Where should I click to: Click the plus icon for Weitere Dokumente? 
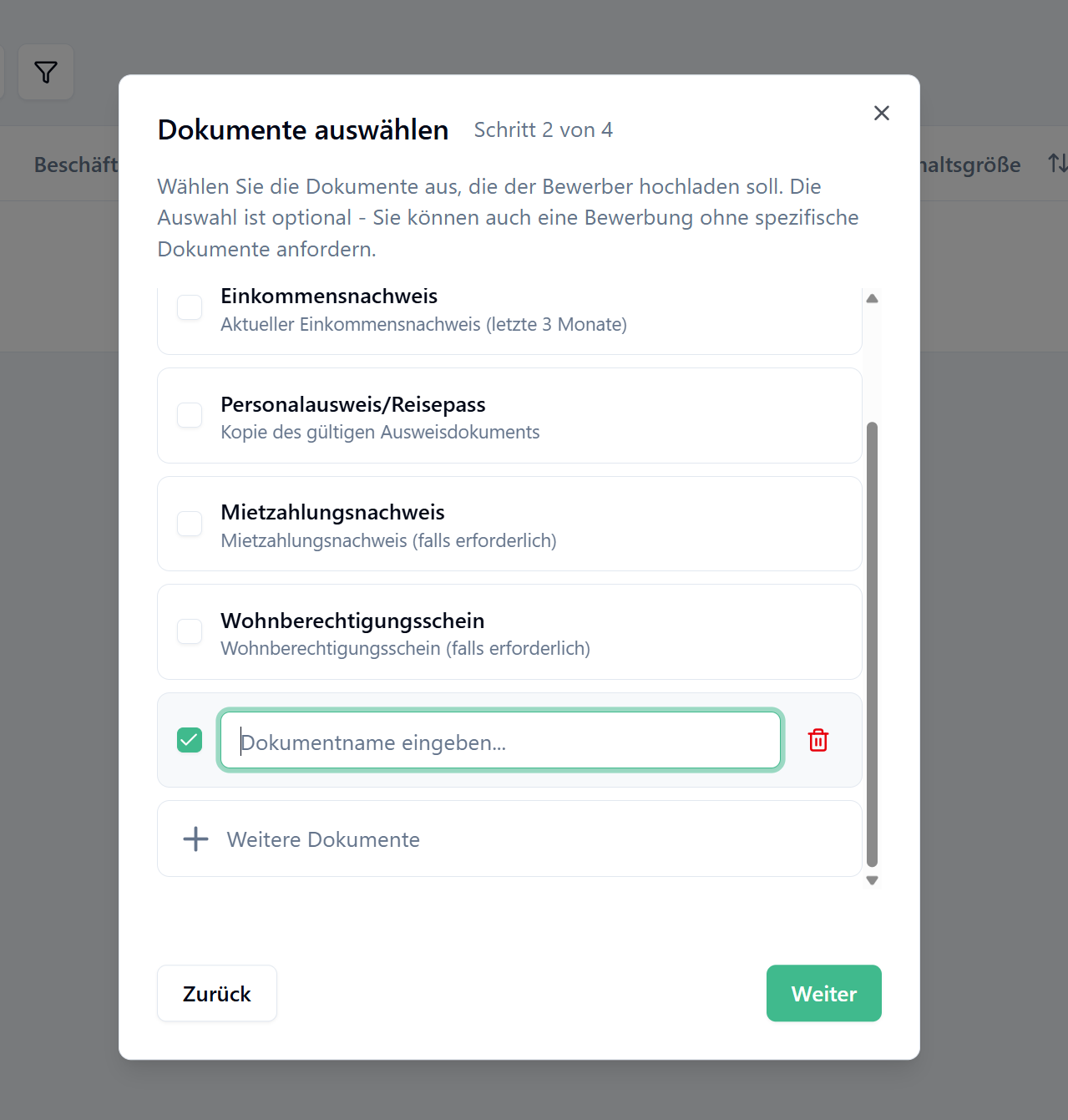pyautogui.click(x=196, y=839)
